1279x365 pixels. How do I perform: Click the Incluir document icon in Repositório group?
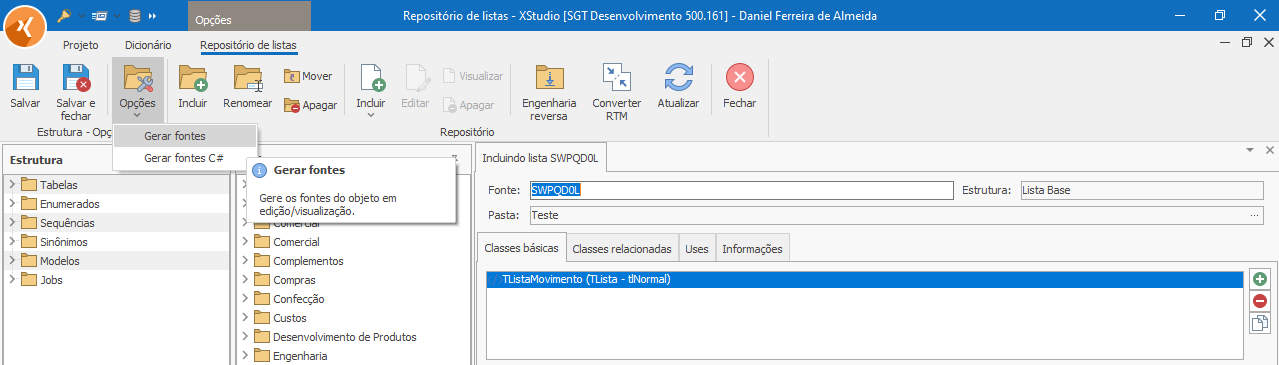click(371, 78)
